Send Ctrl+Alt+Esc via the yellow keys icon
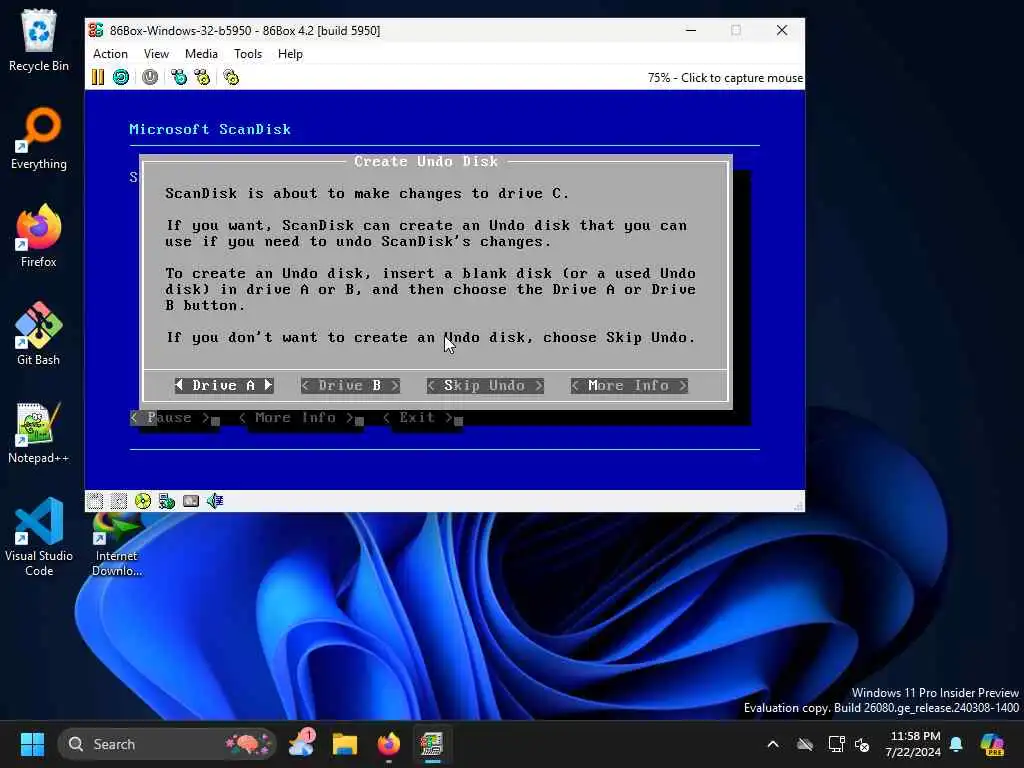The image size is (1024, 768). coord(202,77)
